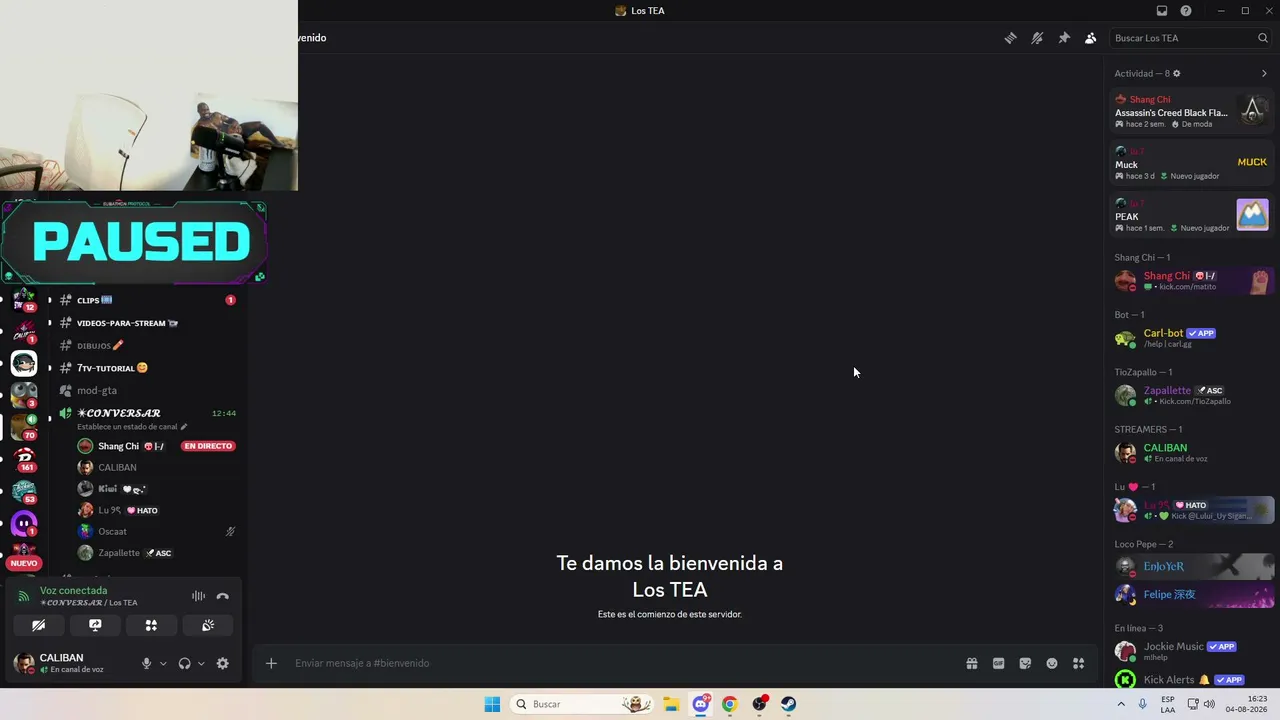Image resolution: width=1280 pixels, height=720 pixels.
Task: Focus the Enviar mensaje a #bienvenido field
Action: (x=620, y=663)
